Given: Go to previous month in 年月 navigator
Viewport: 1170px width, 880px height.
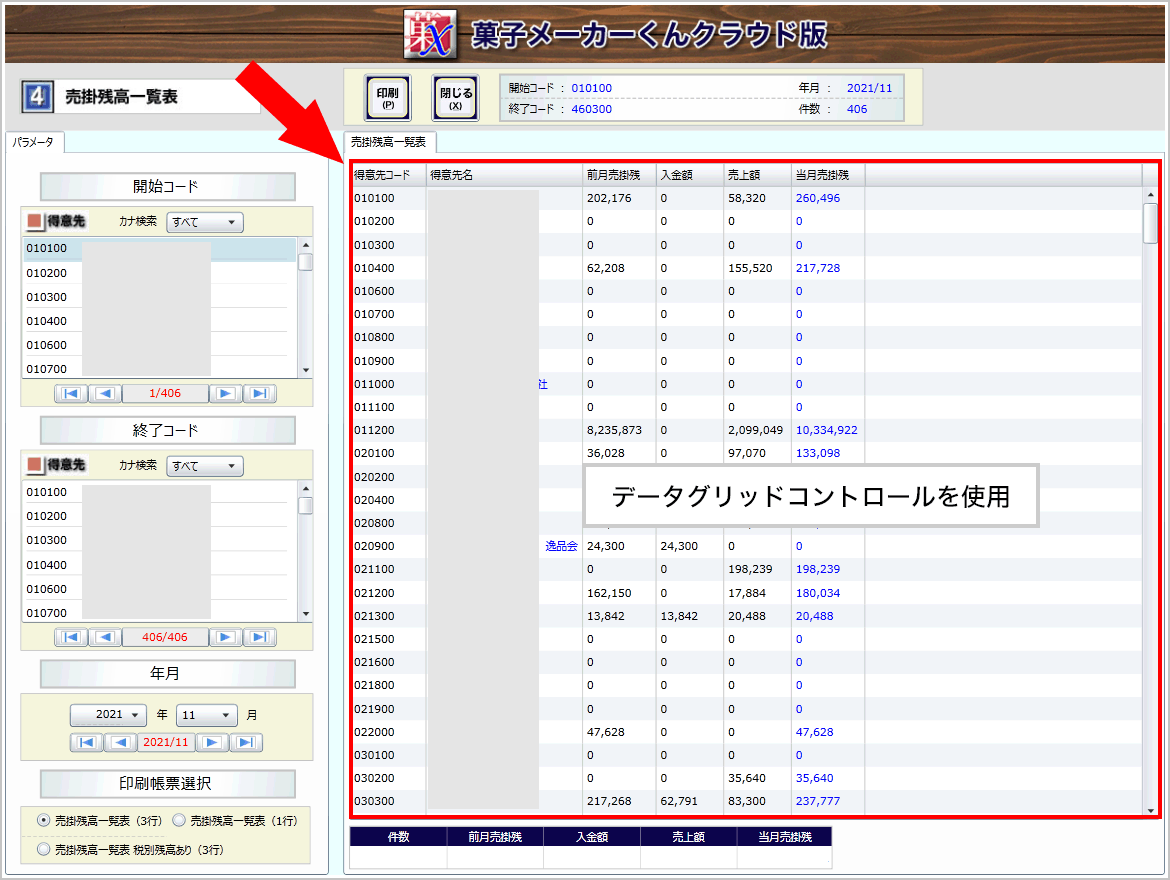Looking at the screenshot, I should point(121,743).
